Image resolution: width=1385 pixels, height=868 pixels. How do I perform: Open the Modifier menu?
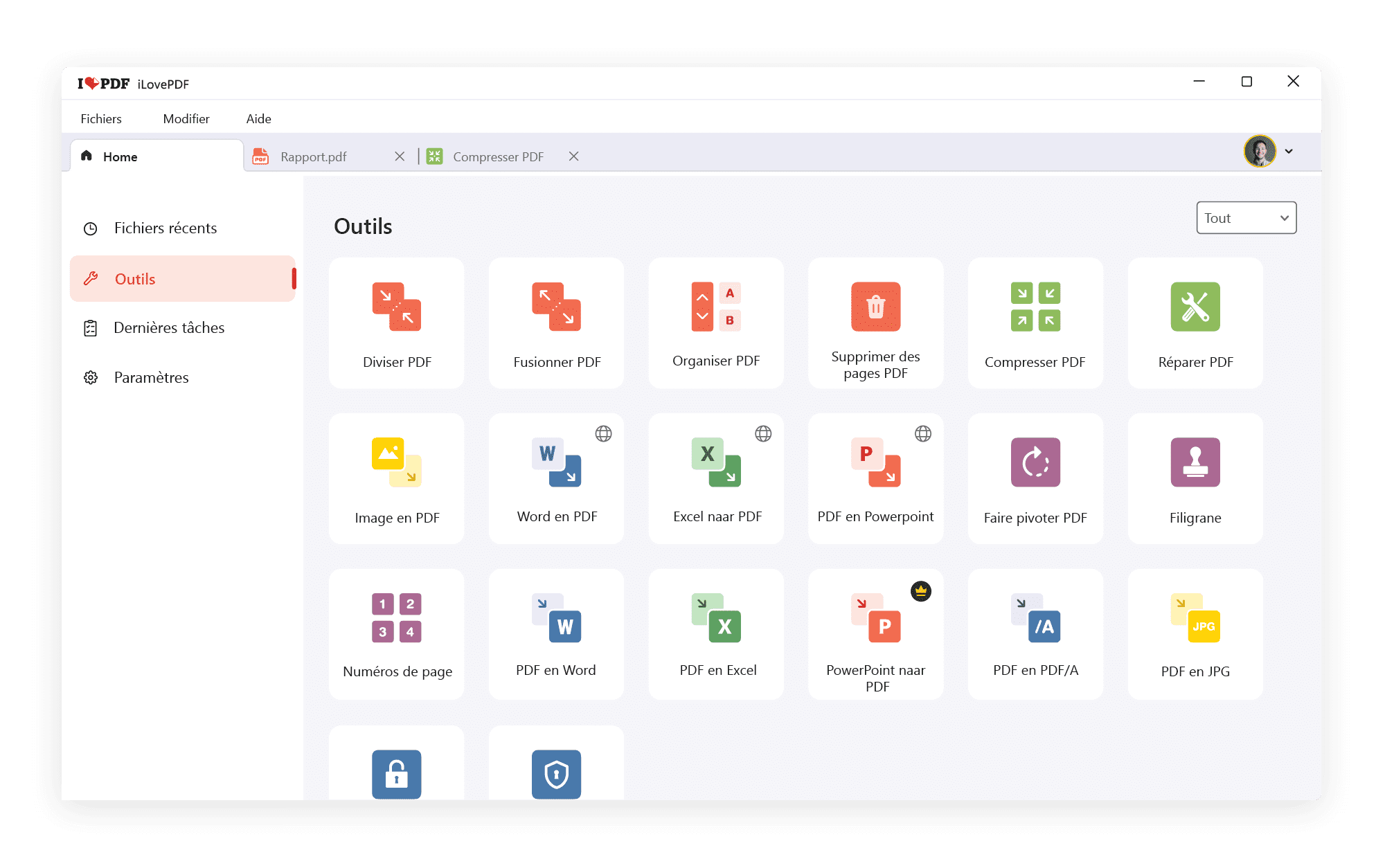tap(186, 118)
